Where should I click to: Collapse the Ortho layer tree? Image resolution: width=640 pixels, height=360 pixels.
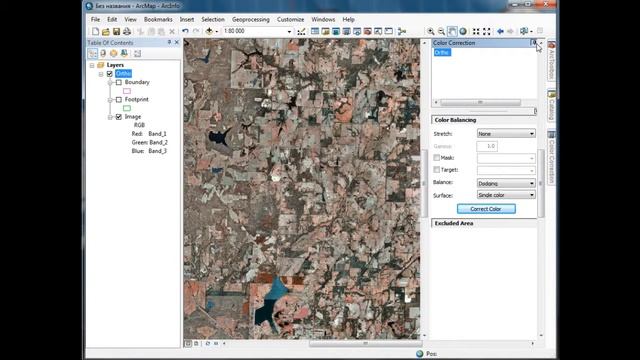[x=101, y=74]
